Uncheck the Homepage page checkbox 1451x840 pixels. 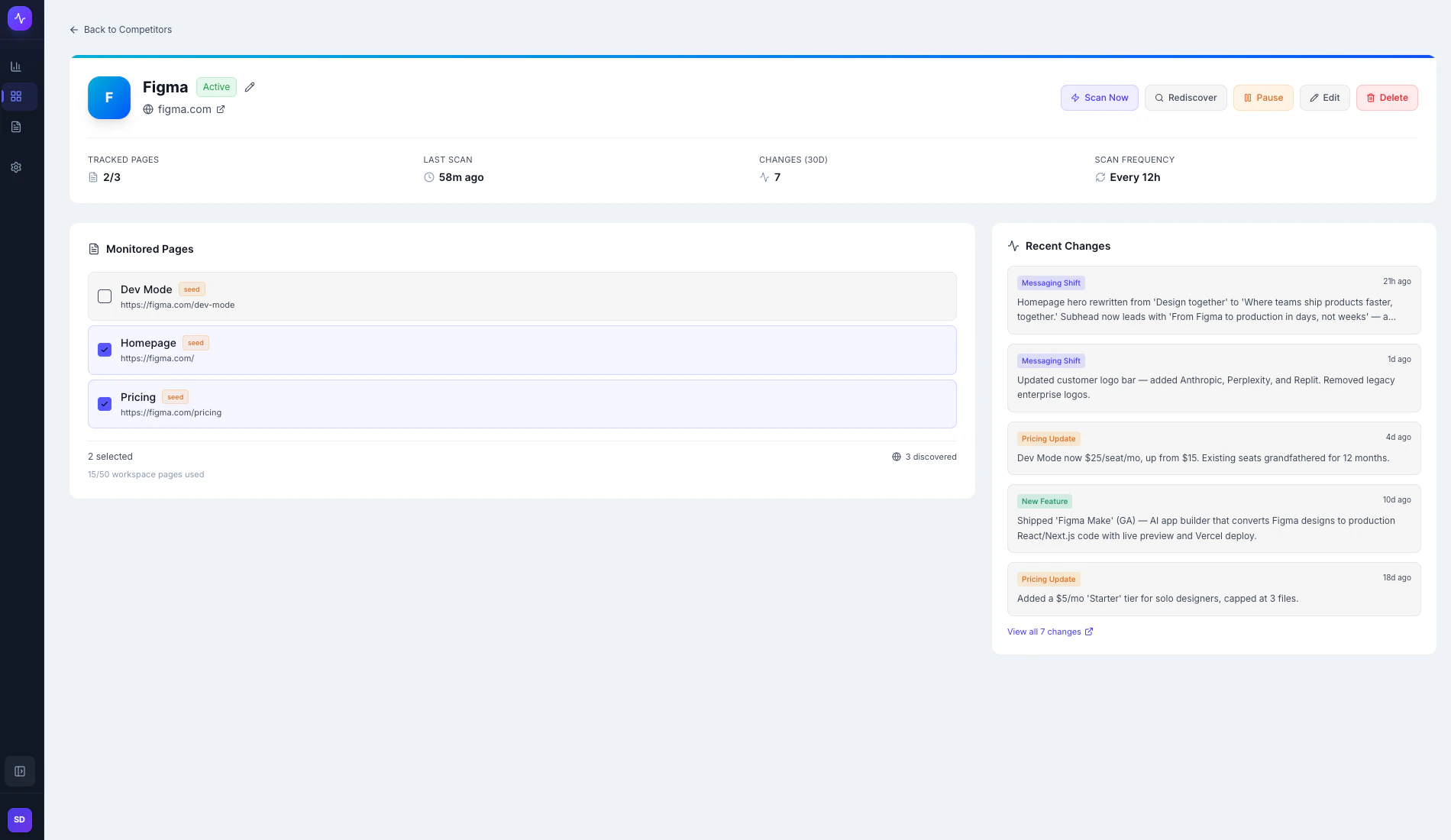105,350
